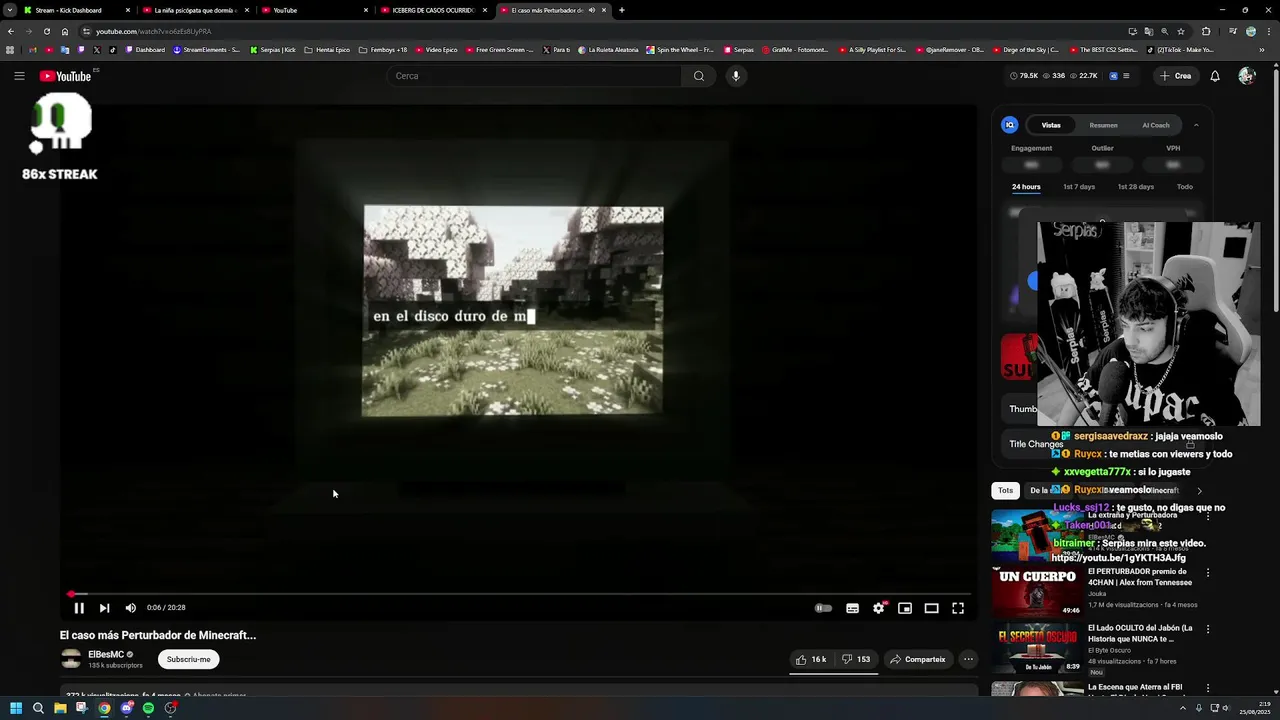Select the 1st 7 days range
Screen dimensions: 1280x720
(1079, 187)
